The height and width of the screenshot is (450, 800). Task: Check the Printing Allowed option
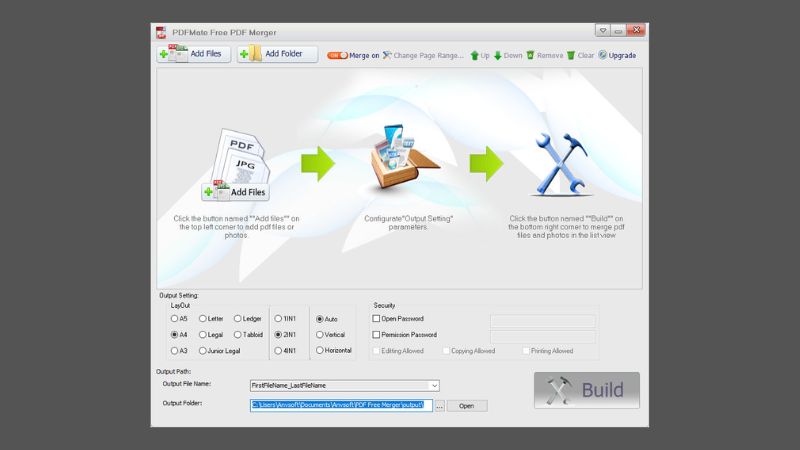pyautogui.click(x=526, y=351)
